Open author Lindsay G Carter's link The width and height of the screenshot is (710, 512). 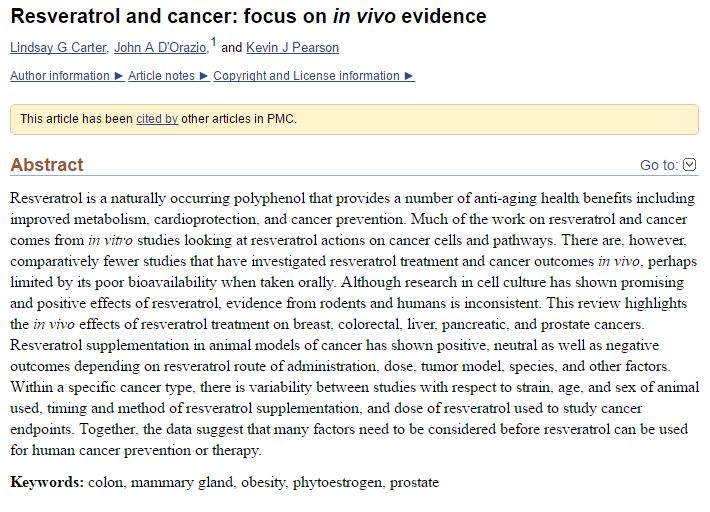tap(58, 48)
